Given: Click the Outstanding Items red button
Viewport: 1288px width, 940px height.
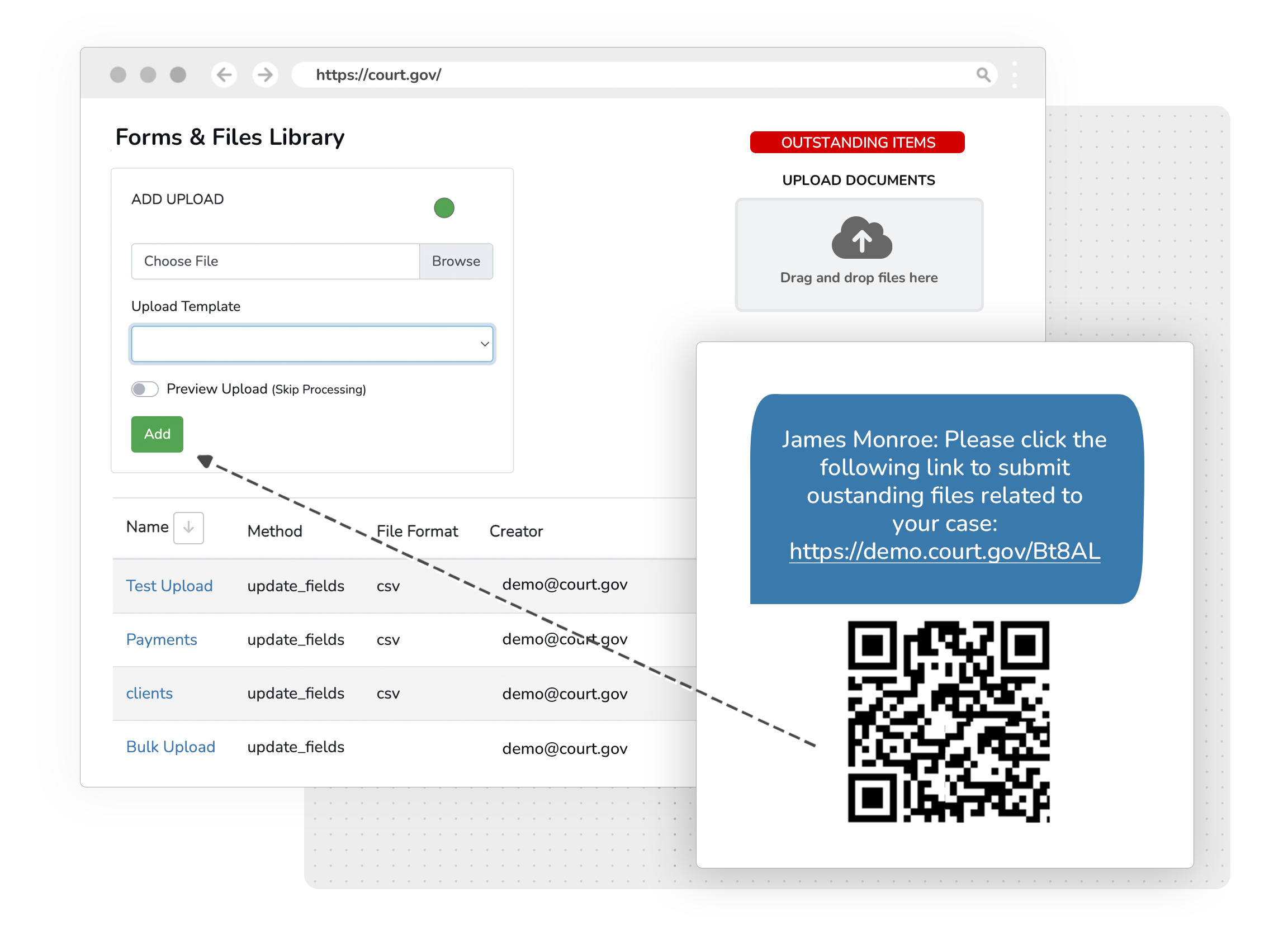Looking at the screenshot, I should pos(857,143).
